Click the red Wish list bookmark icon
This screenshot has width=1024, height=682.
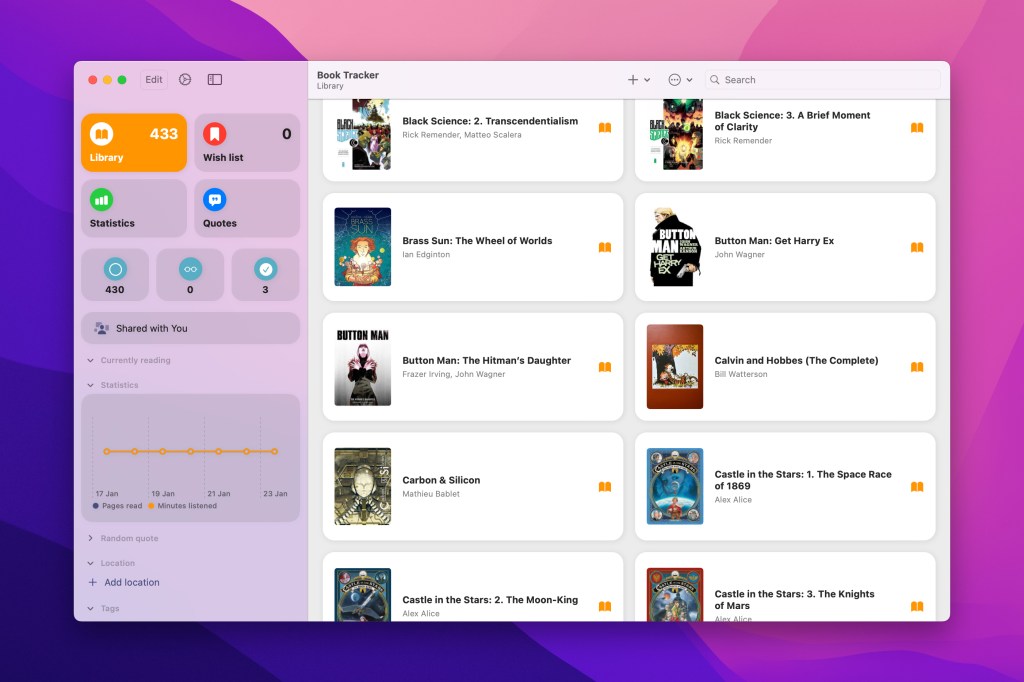[214, 134]
